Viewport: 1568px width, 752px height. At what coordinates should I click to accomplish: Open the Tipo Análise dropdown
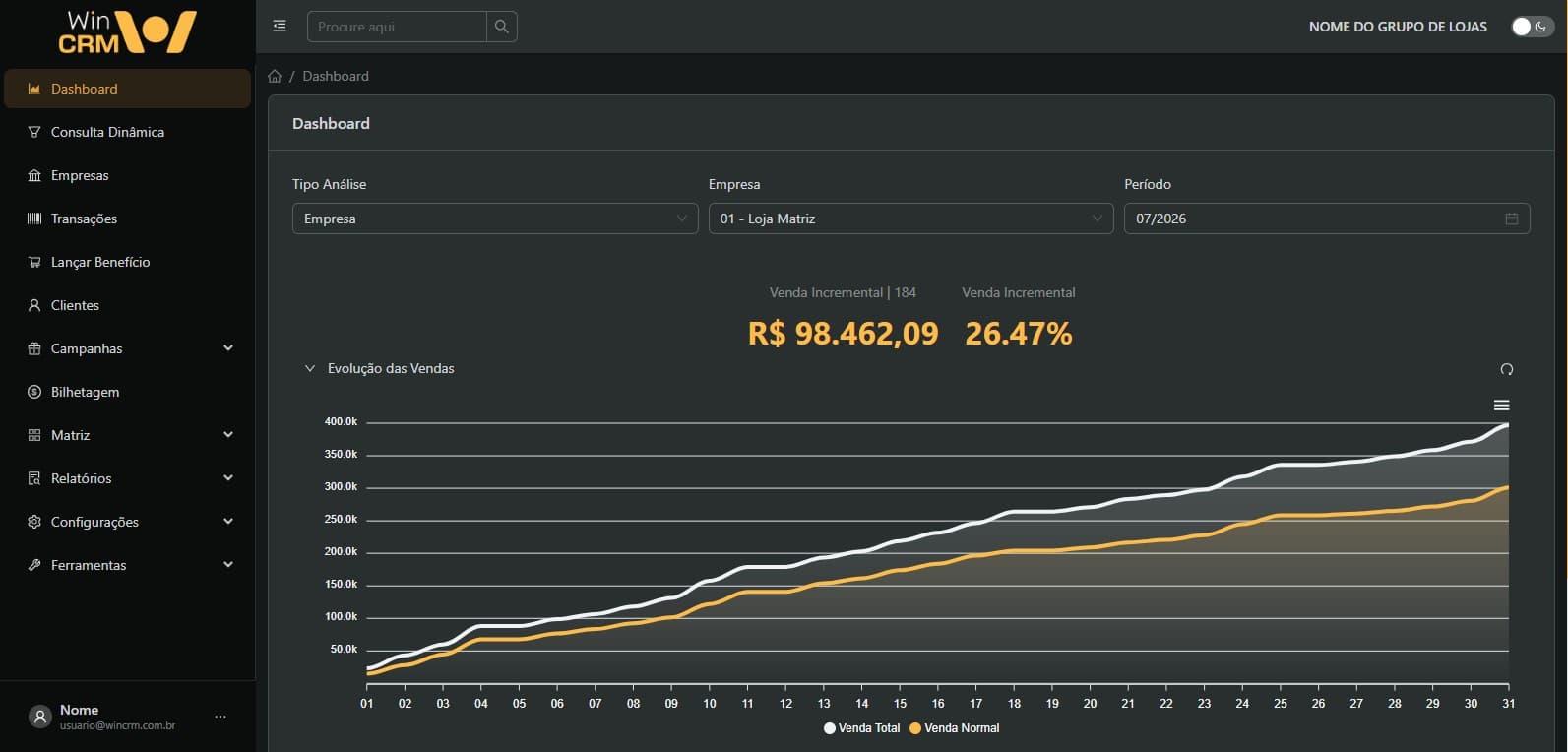coord(495,219)
